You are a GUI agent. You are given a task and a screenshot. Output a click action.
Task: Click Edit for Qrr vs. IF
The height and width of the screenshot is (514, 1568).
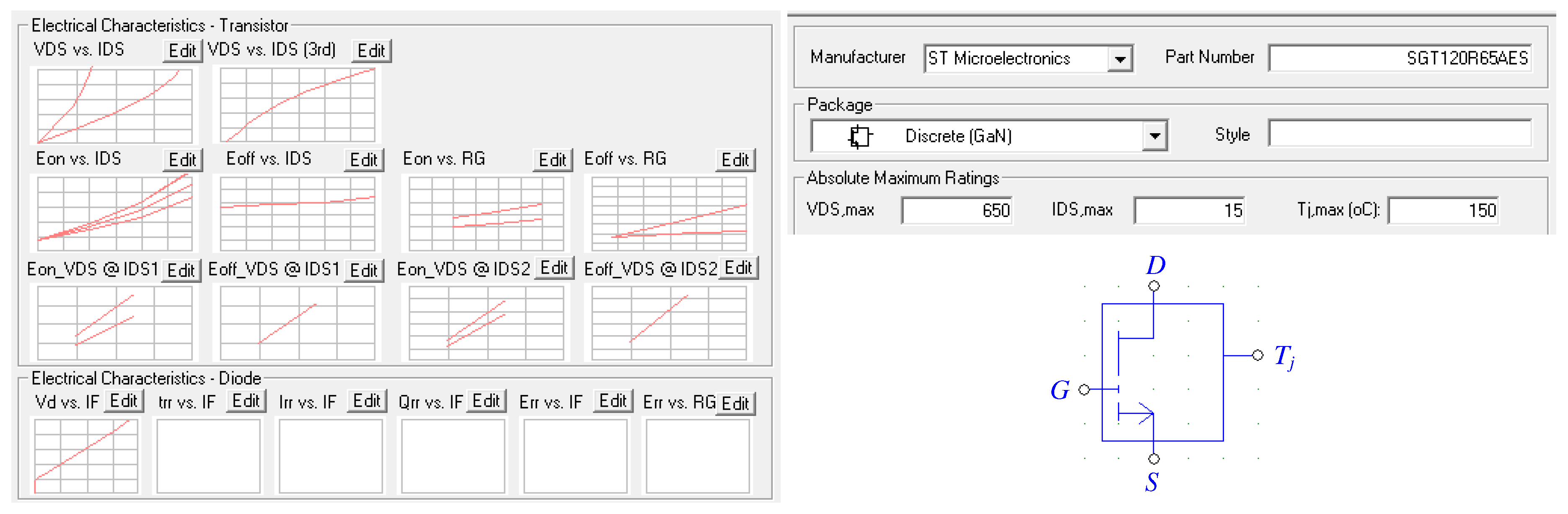(486, 401)
